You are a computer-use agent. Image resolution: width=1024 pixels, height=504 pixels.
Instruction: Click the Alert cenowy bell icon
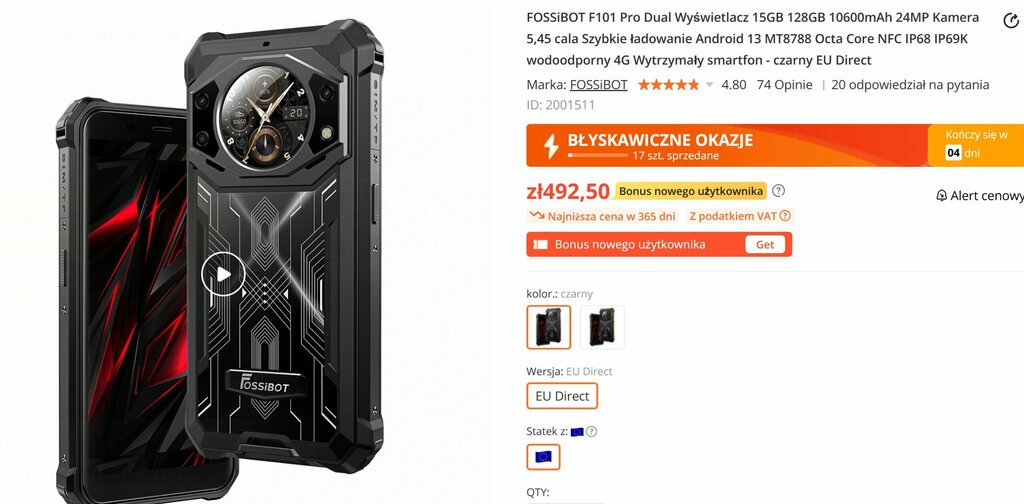[x=941, y=195]
